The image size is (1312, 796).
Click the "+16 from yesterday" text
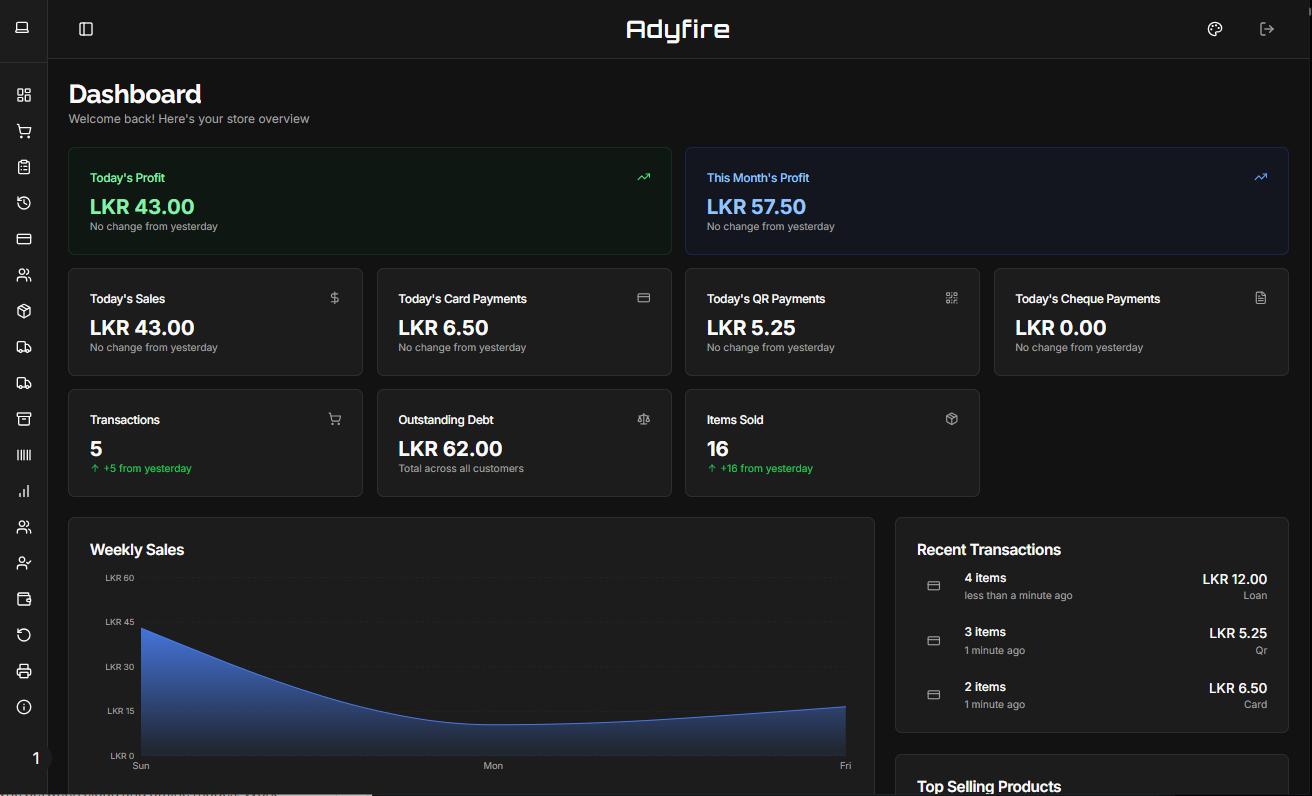click(767, 468)
